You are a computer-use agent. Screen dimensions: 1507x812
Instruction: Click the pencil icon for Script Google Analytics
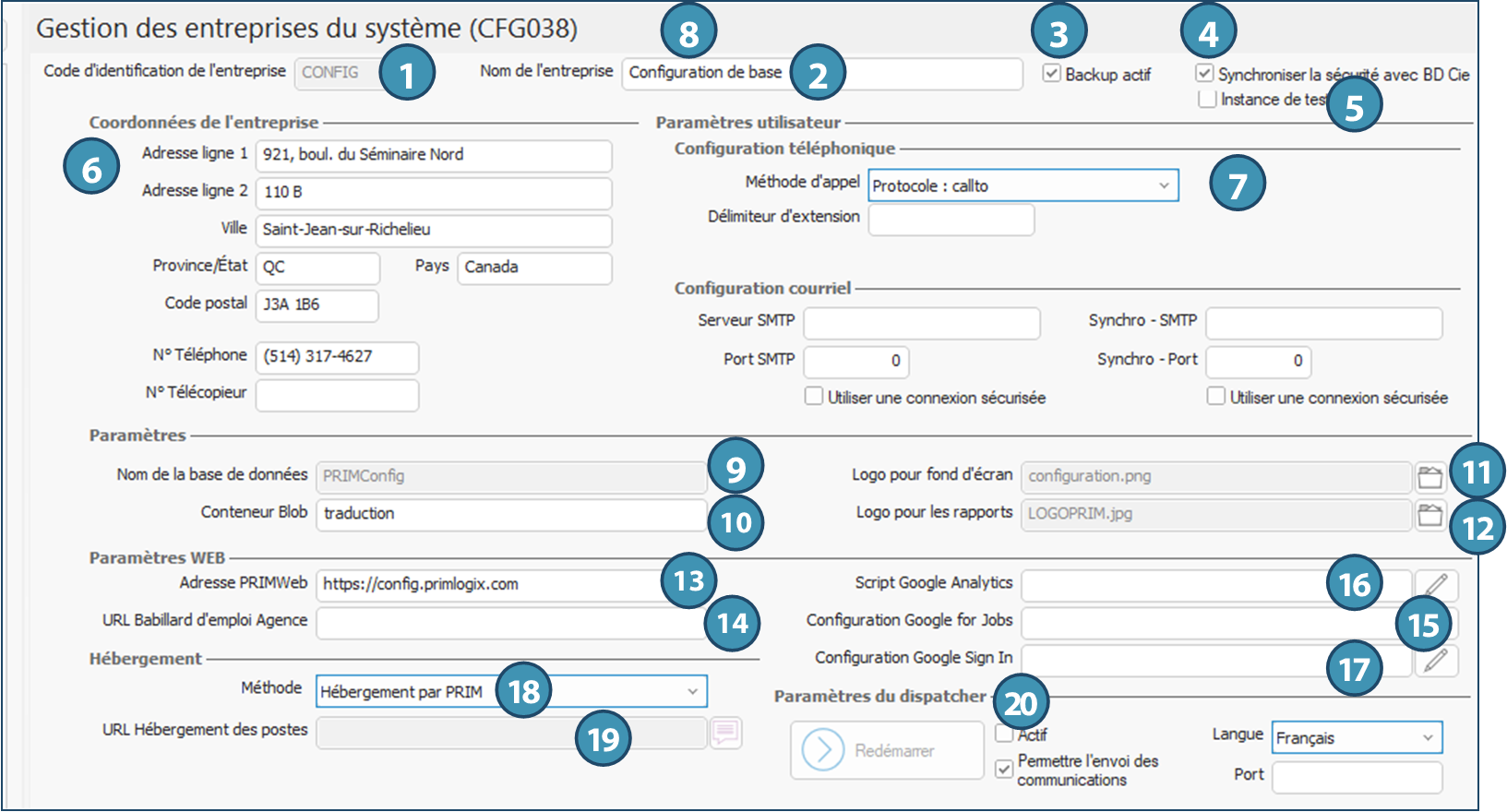pyautogui.click(x=1436, y=585)
